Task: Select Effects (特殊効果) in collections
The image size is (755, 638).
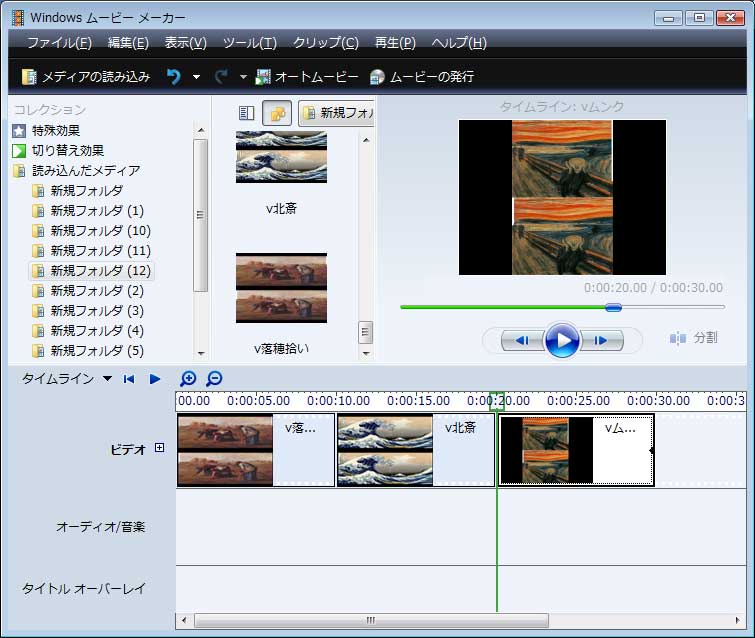Action: pos(46,130)
